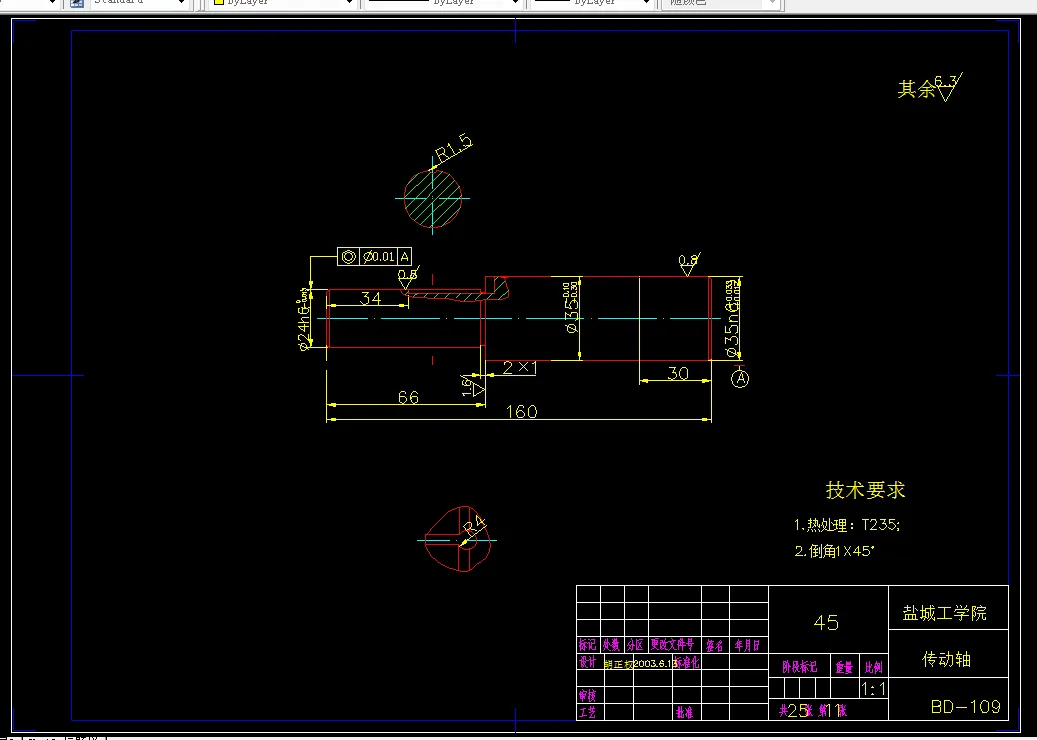Click the 审核 row label

click(587, 696)
